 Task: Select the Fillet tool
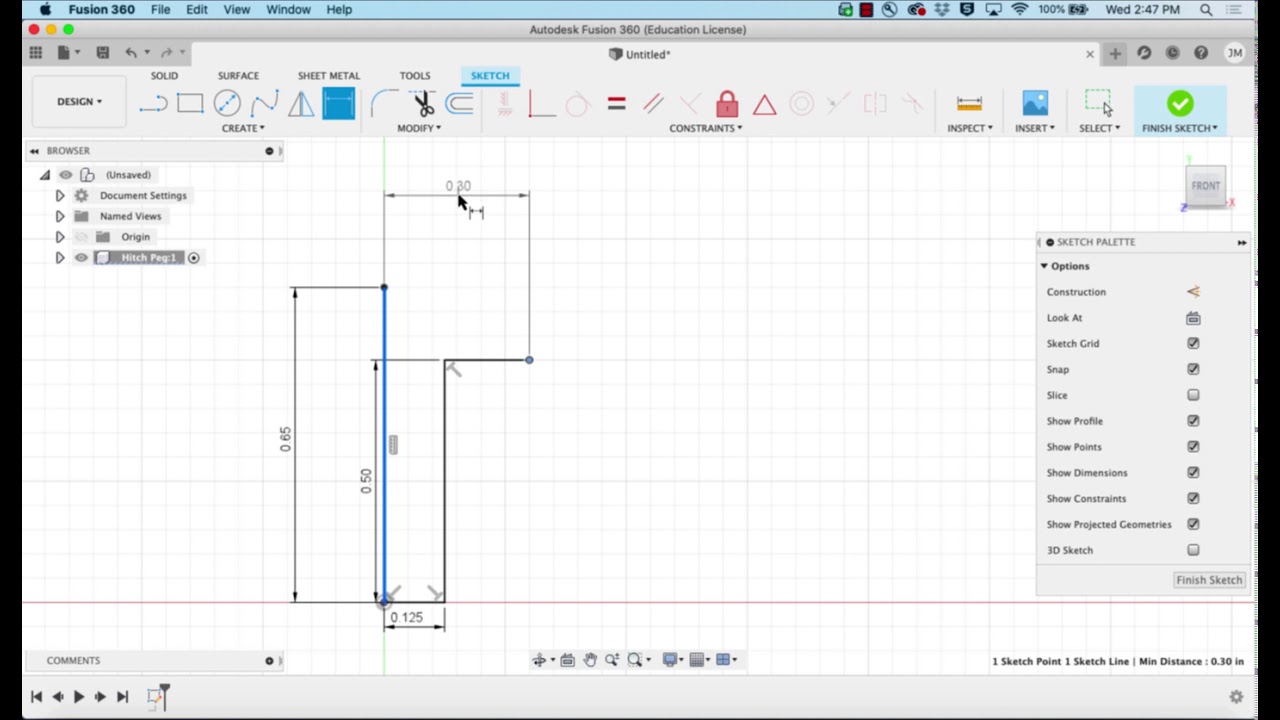[383, 103]
